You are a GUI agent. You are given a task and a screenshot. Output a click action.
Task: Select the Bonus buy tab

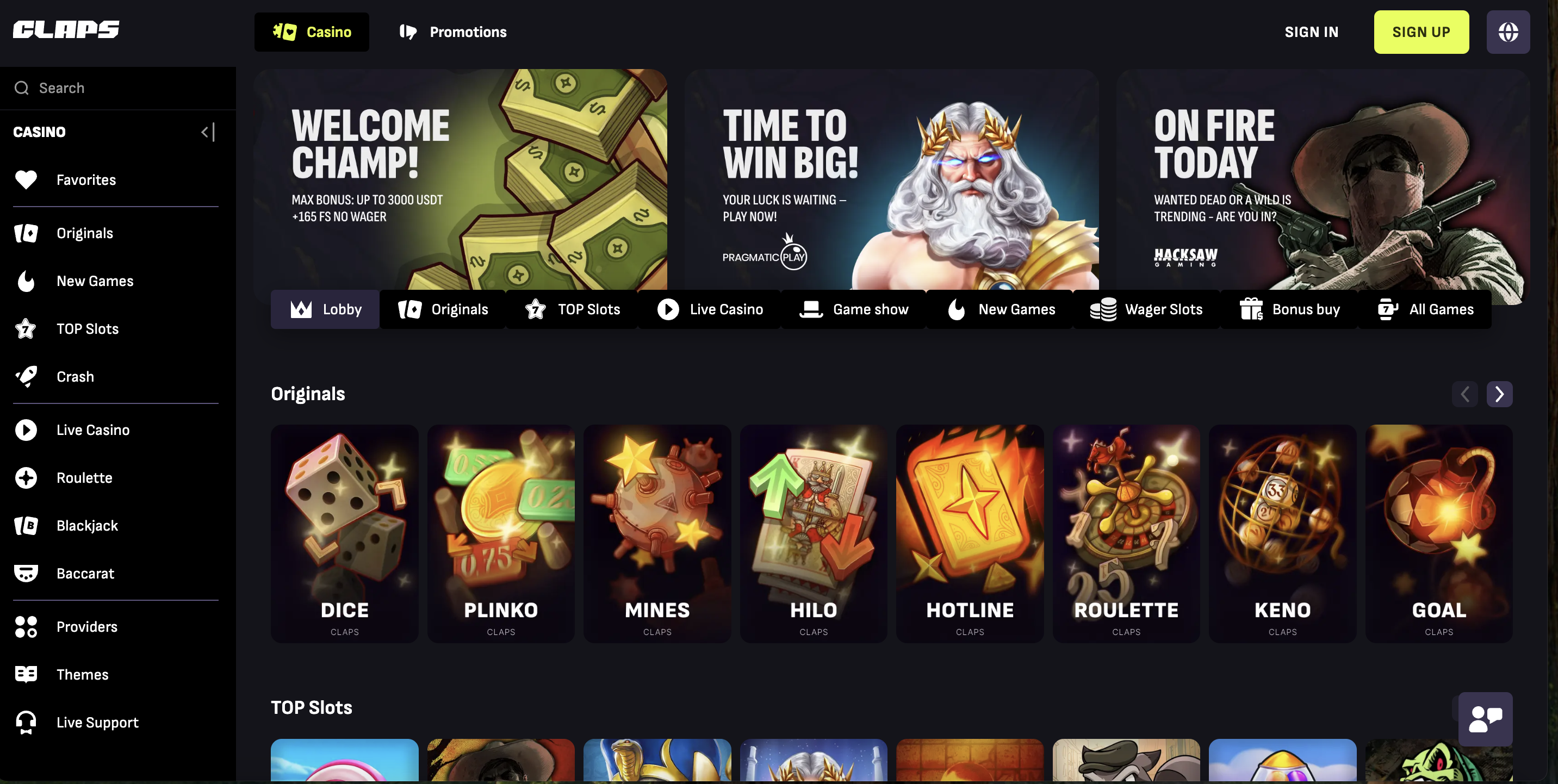tap(1289, 309)
